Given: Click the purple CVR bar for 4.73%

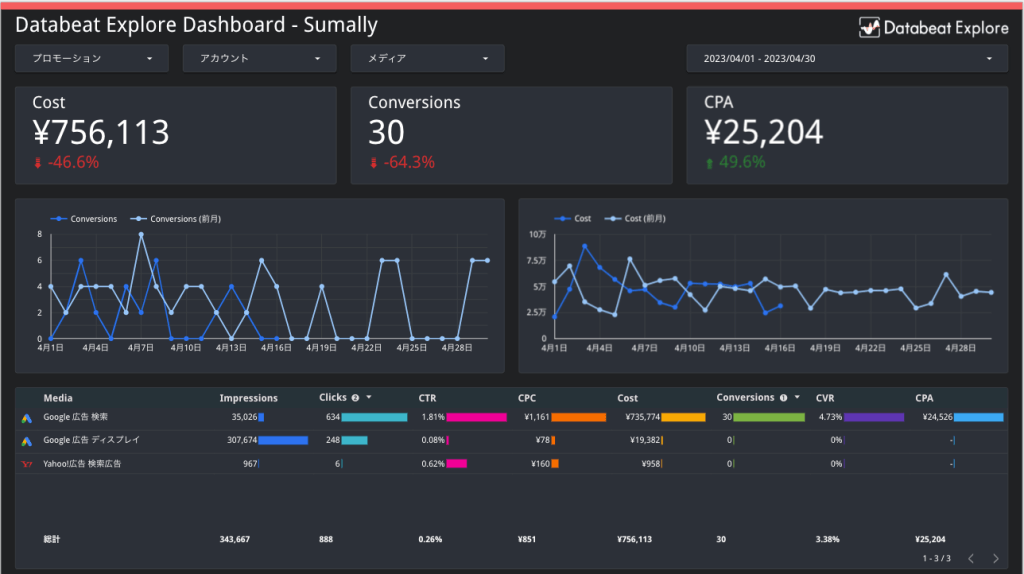Looking at the screenshot, I should pos(874,417).
